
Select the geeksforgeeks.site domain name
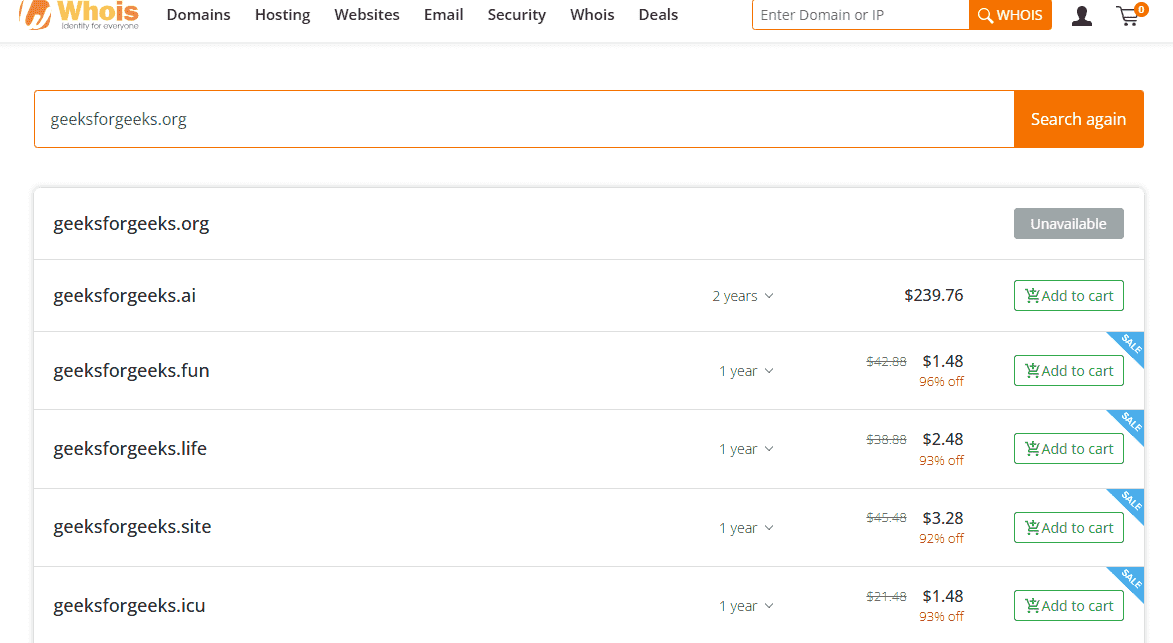tap(132, 526)
